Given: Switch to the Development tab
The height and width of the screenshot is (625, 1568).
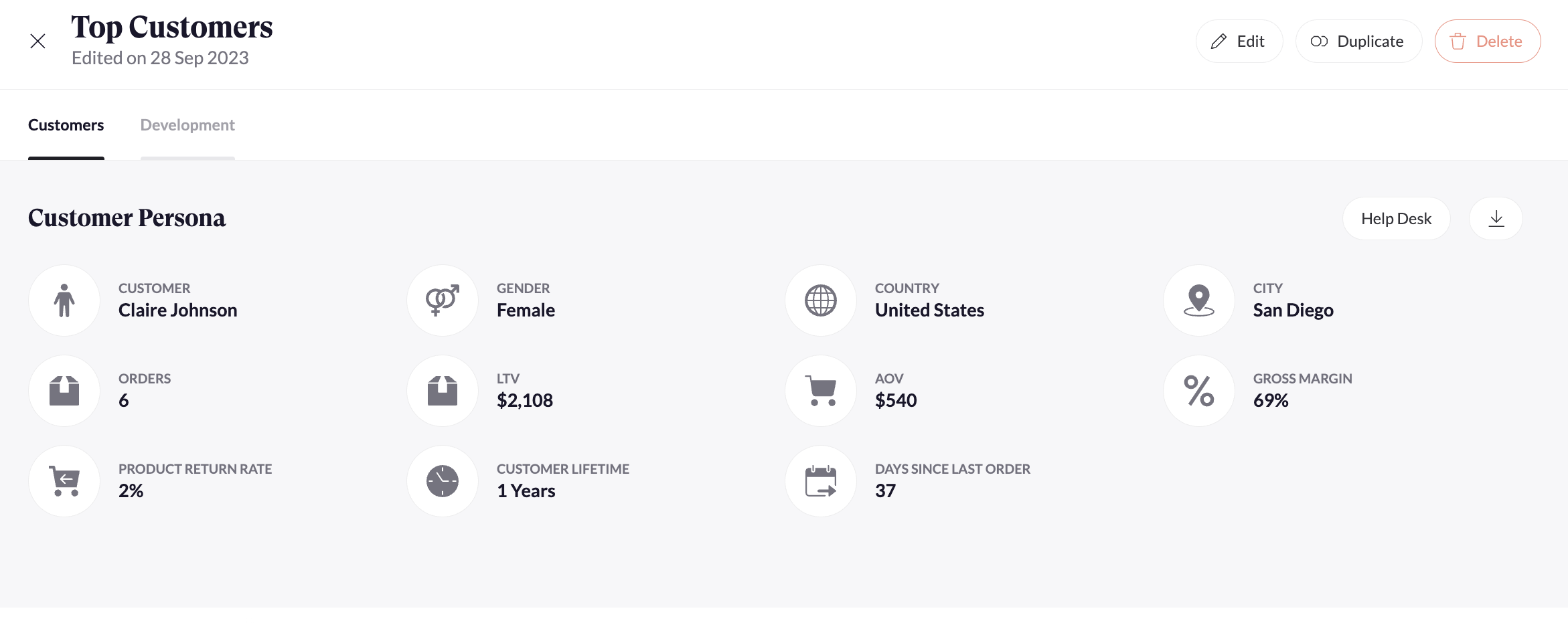Looking at the screenshot, I should (187, 125).
